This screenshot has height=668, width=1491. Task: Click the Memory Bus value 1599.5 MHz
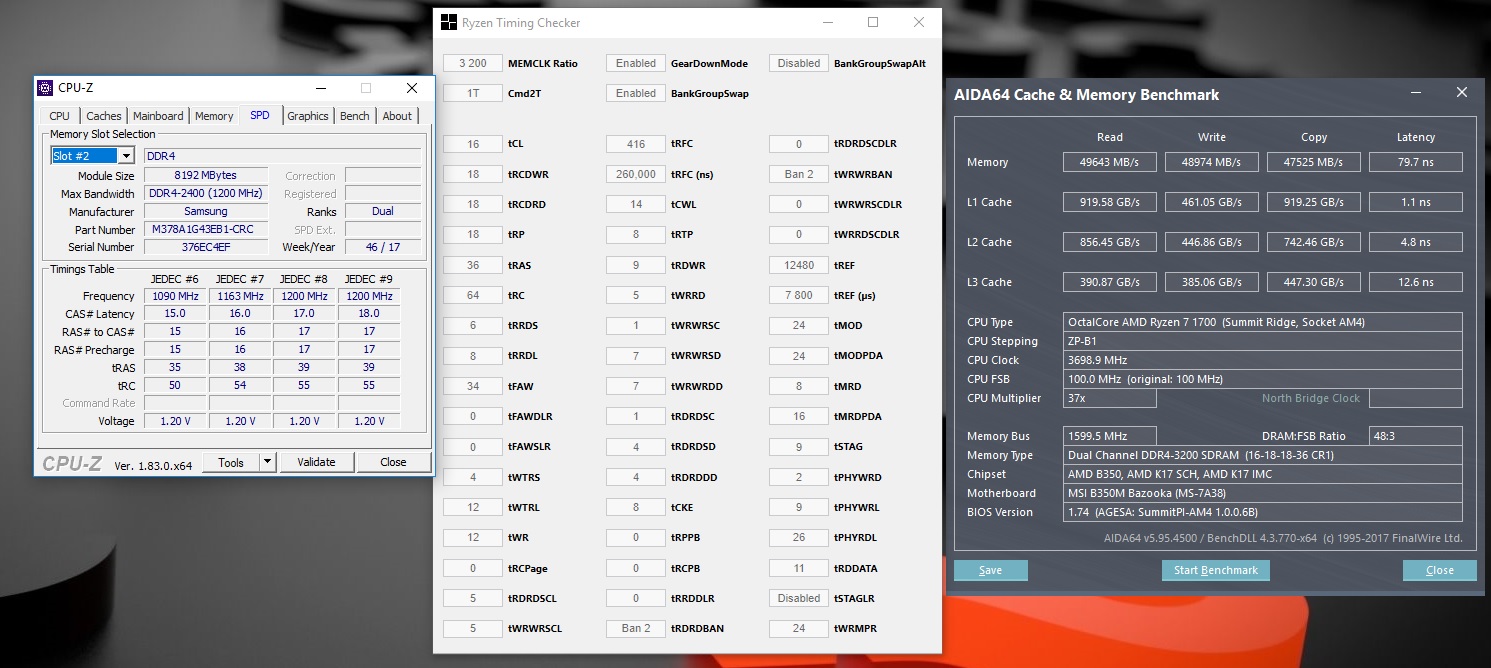click(x=1110, y=436)
